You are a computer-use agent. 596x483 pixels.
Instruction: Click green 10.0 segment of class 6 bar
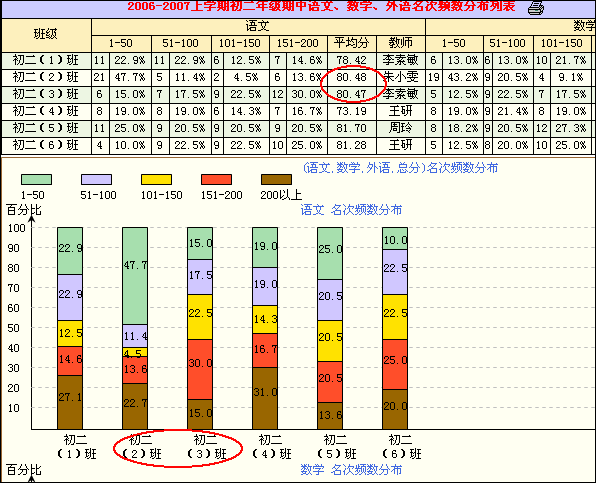coord(395,238)
